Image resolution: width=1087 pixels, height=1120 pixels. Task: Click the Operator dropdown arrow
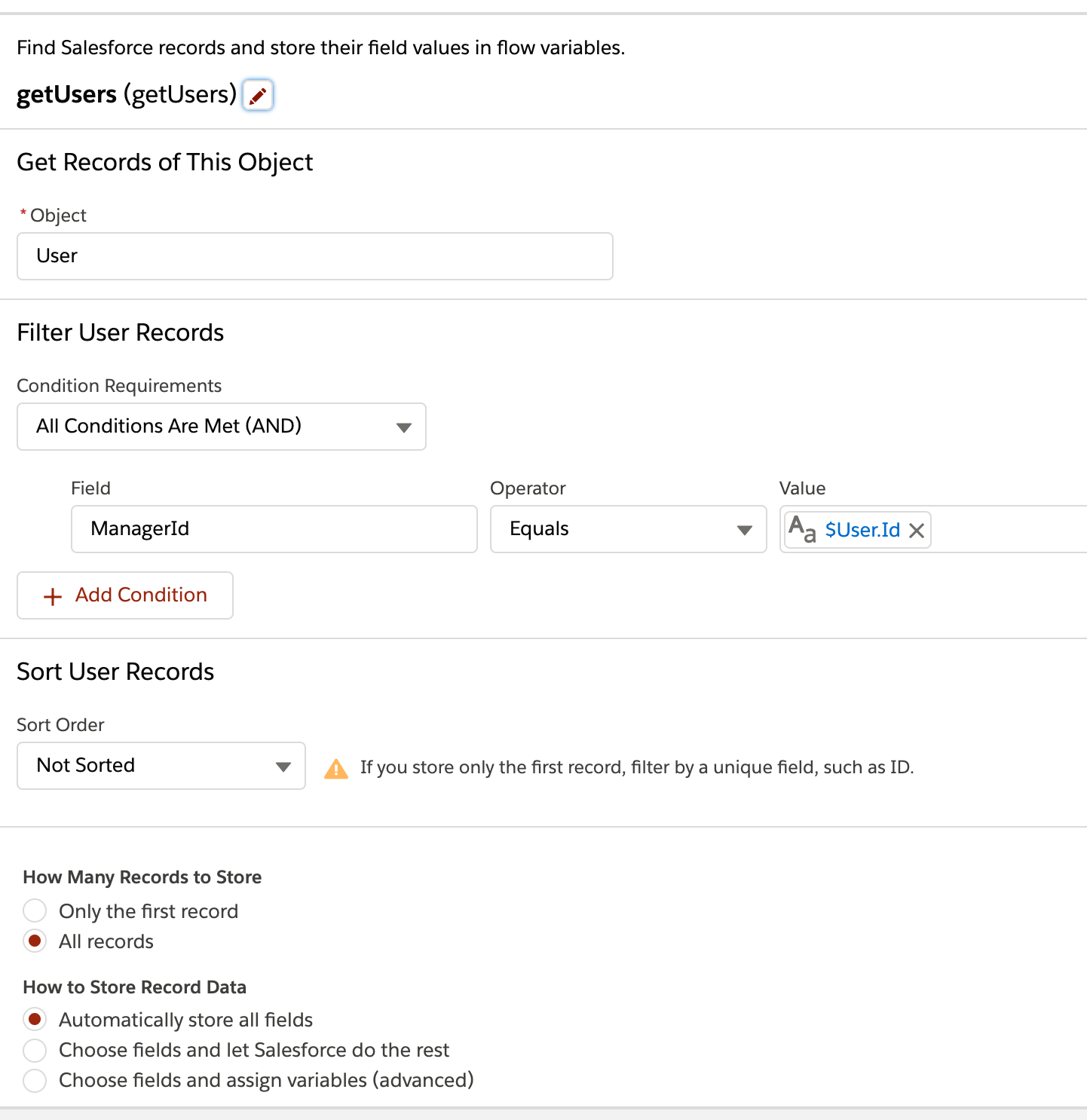(744, 529)
